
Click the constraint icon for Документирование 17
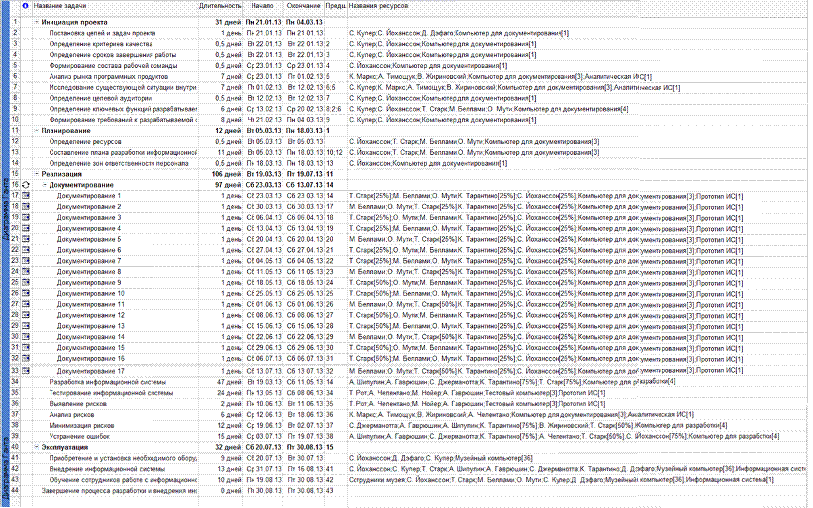point(26,371)
